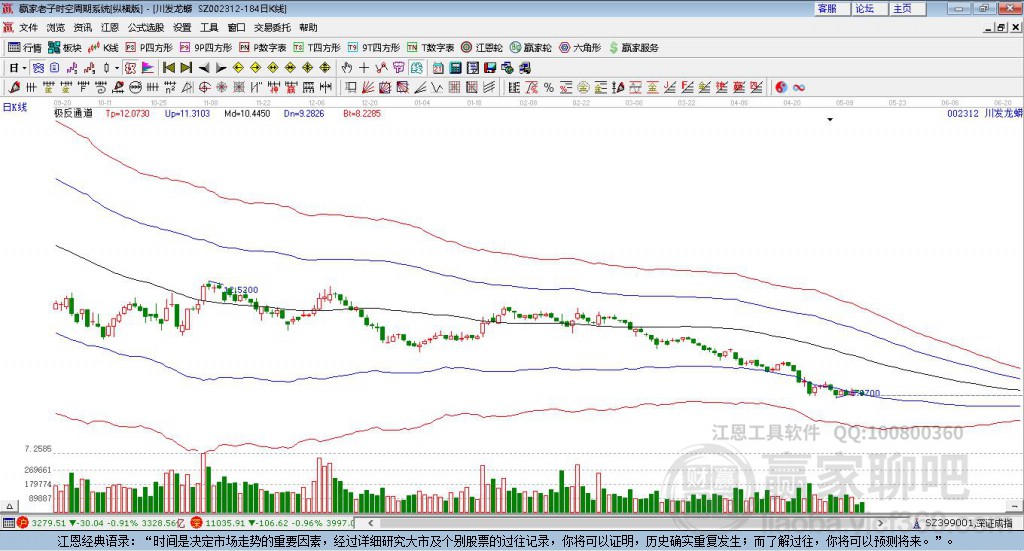The image size is (1024, 551).
Task: Click the Up=11.3103 indicator value
Action: tap(187, 114)
